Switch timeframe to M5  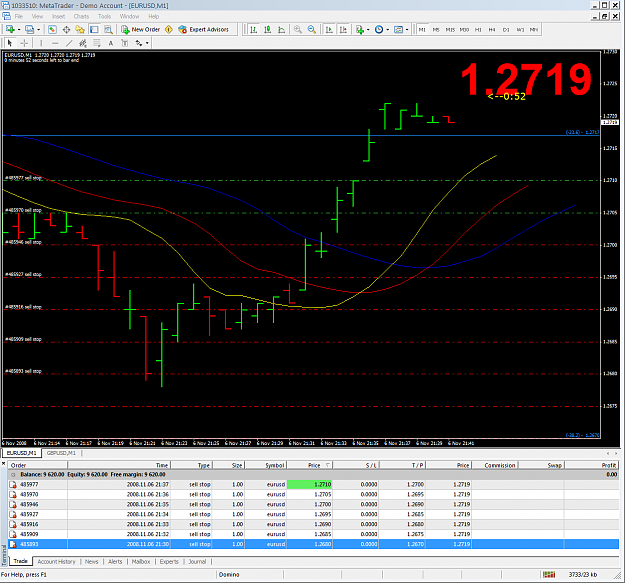[x=436, y=30]
